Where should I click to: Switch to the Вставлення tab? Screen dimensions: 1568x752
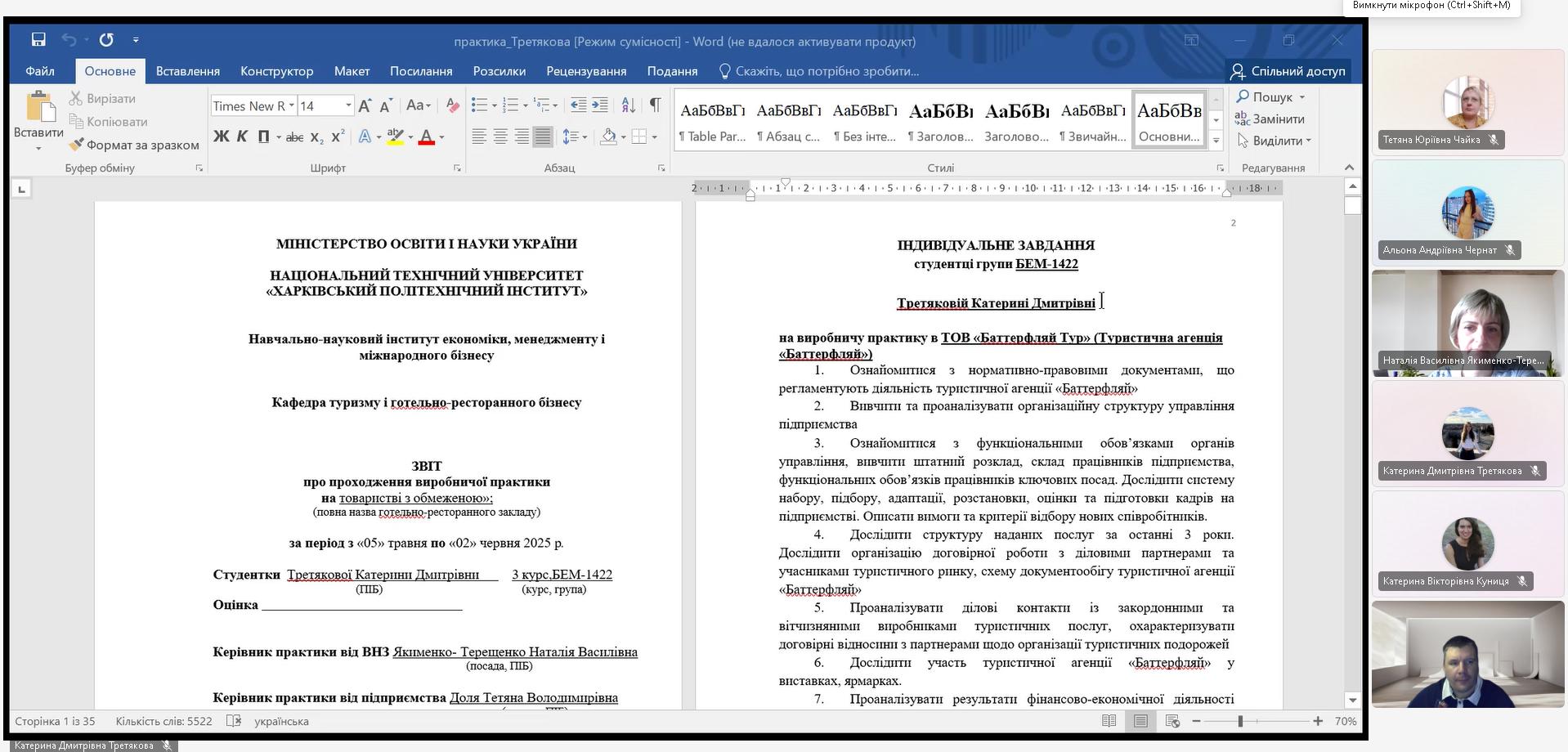pyautogui.click(x=187, y=71)
